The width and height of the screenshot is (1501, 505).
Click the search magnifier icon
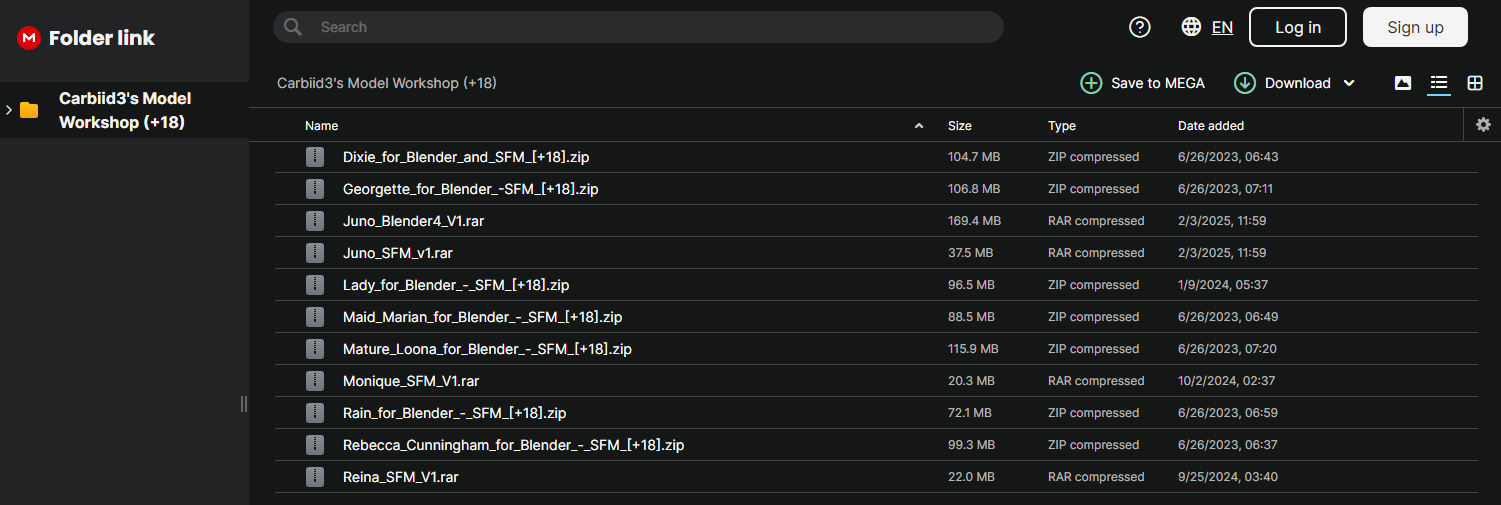(x=293, y=27)
